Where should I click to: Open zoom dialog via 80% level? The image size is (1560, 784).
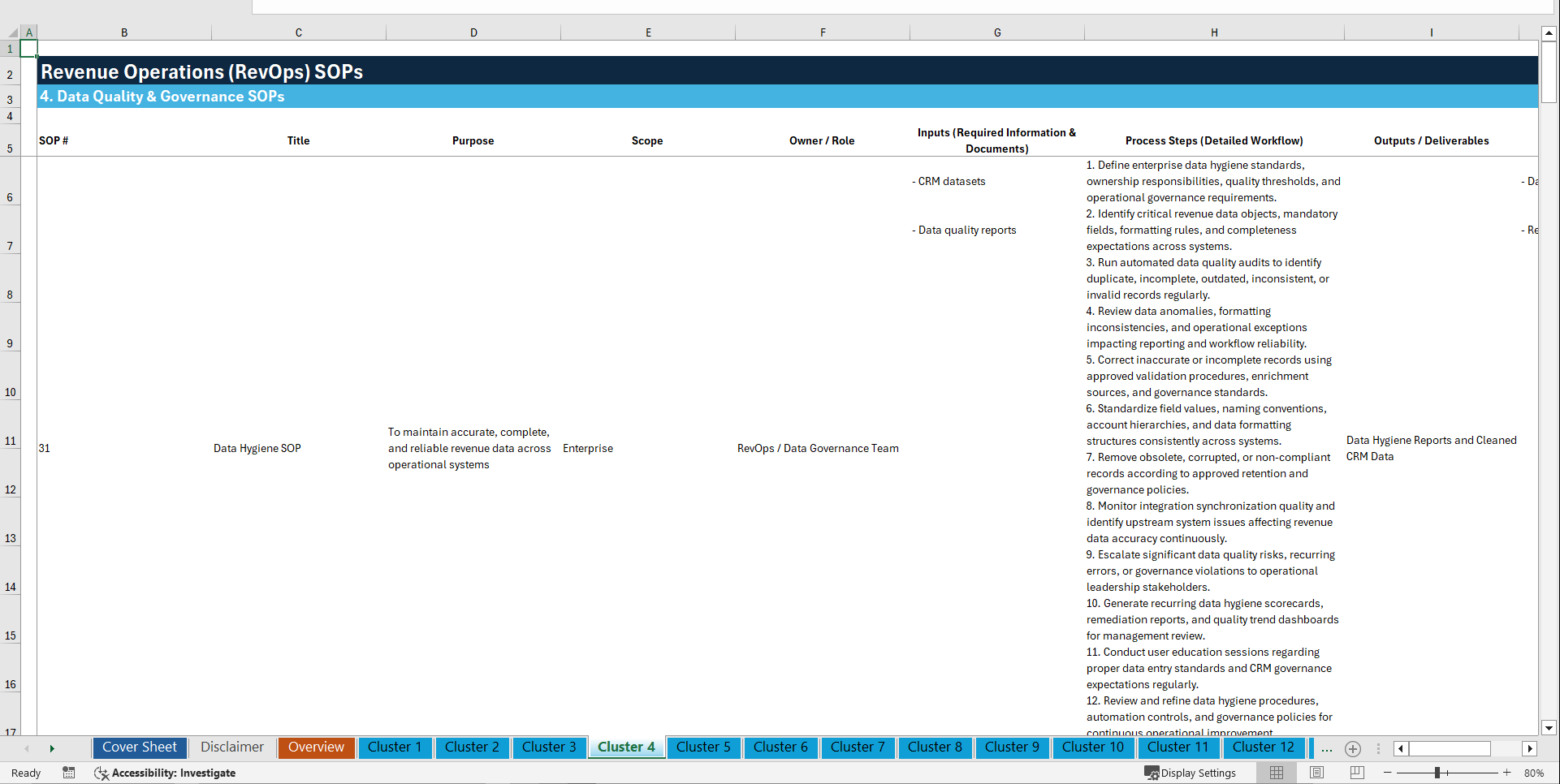point(1534,773)
